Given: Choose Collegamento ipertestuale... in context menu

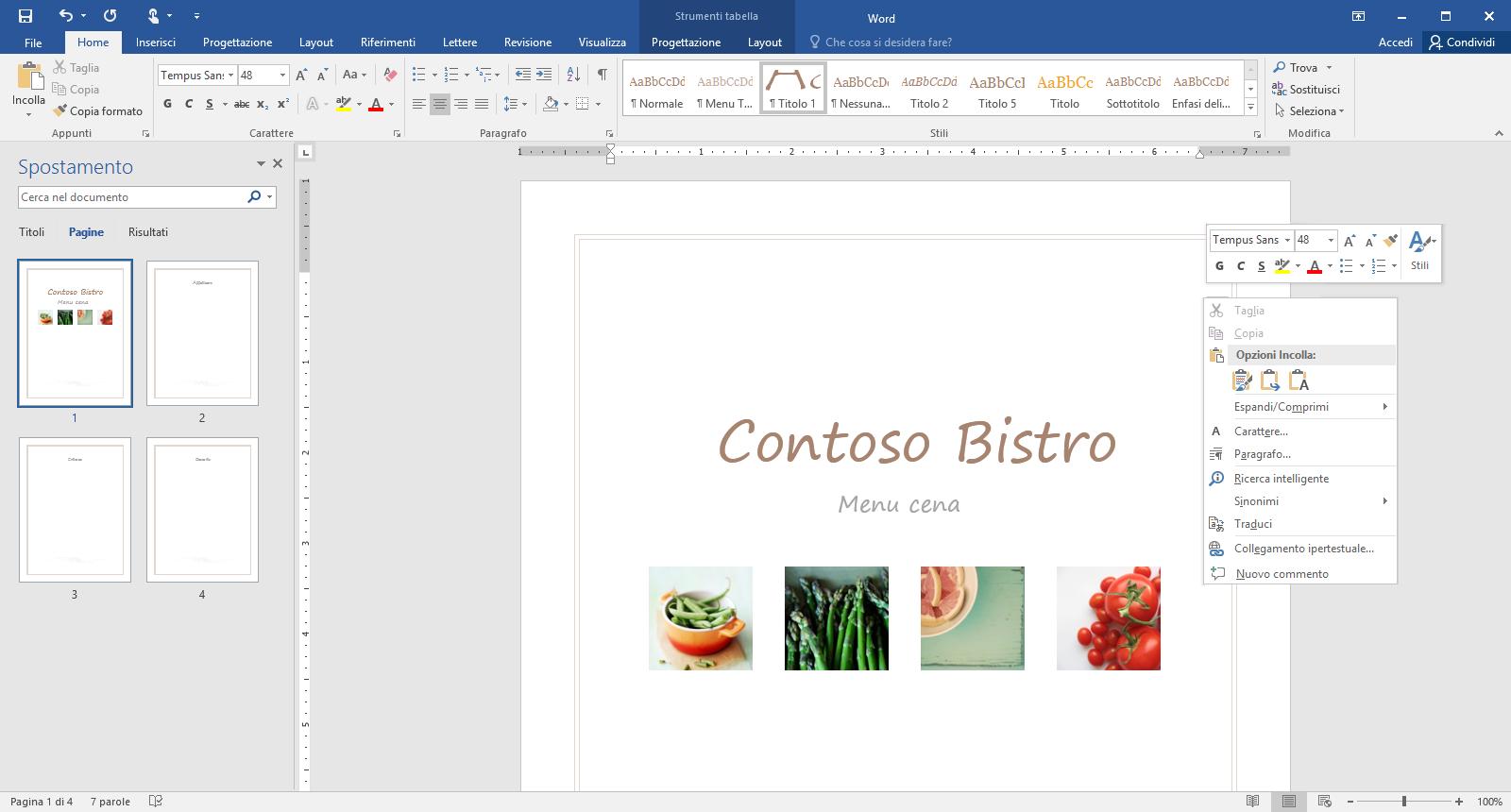Looking at the screenshot, I should [1301, 548].
